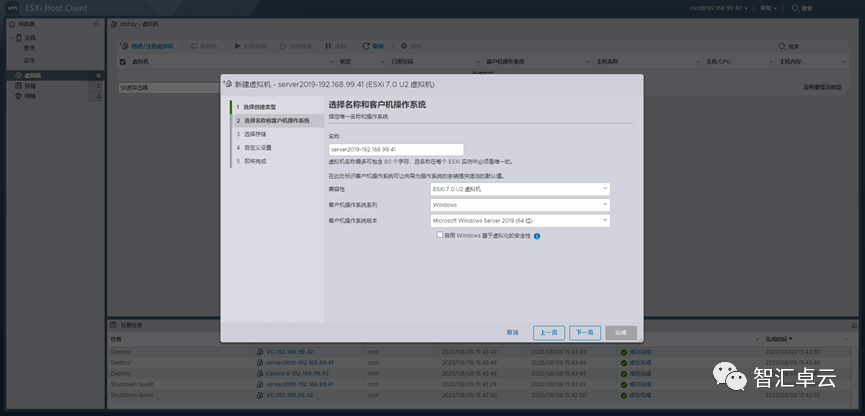Image resolution: width=865 pixels, height=416 pixels.
Task: Click the 上一页 previous button
Action: tap(549, 333)
